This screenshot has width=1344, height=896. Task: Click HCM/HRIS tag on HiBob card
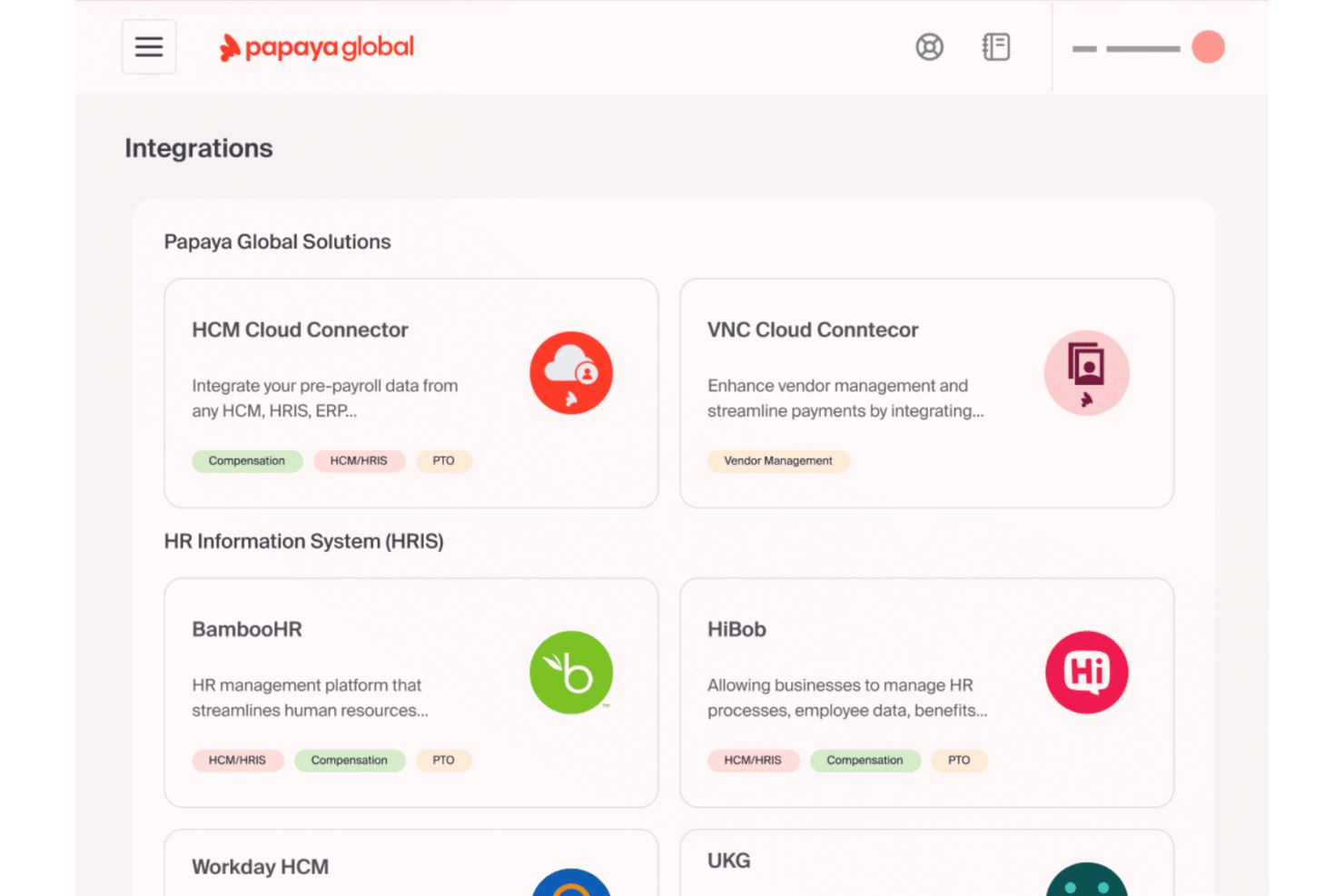pos(753,761)
